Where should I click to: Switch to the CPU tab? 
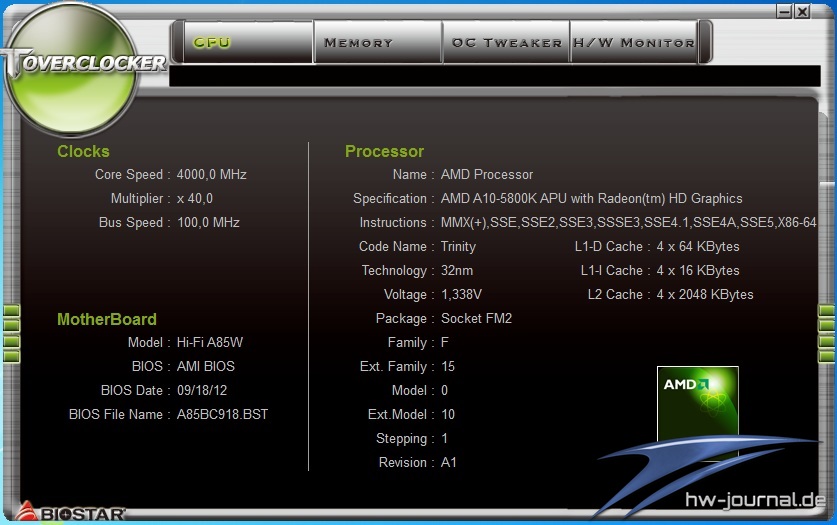[248, 42]
